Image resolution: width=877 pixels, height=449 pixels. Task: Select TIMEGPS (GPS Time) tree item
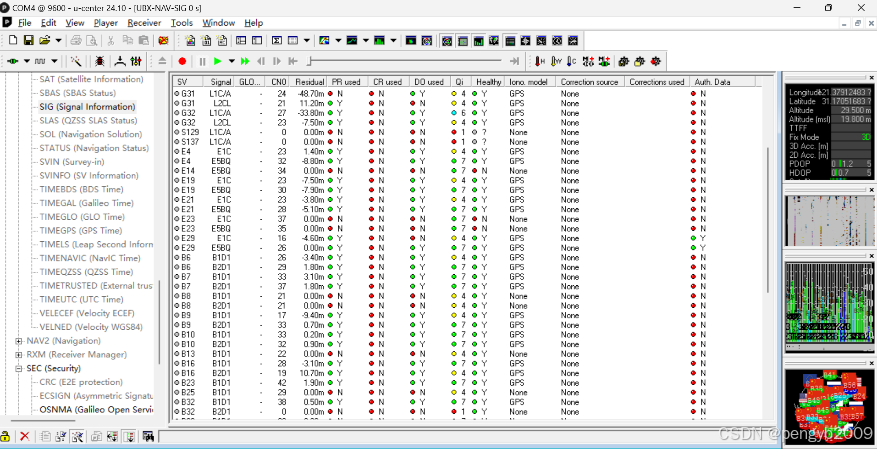pos(81,230)
